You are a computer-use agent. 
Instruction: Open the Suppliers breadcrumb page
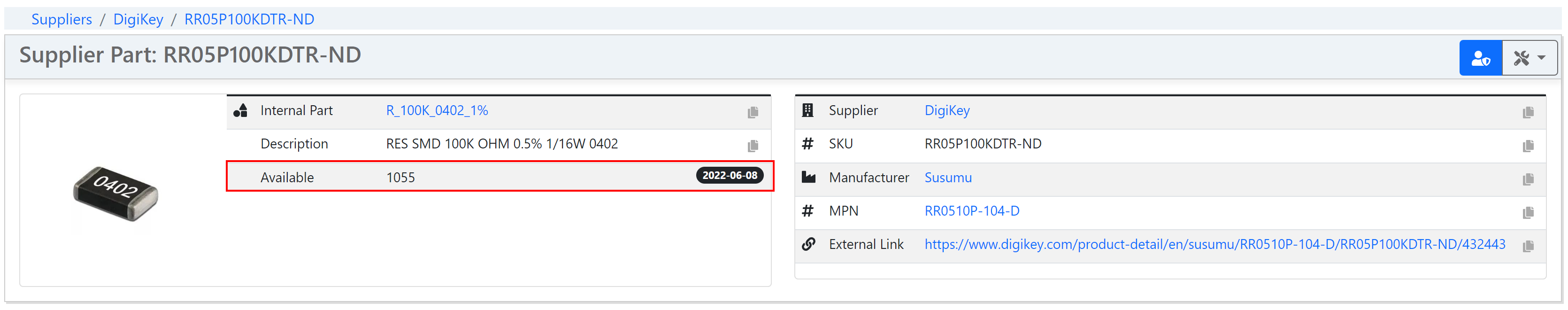[x=61, y=19]
